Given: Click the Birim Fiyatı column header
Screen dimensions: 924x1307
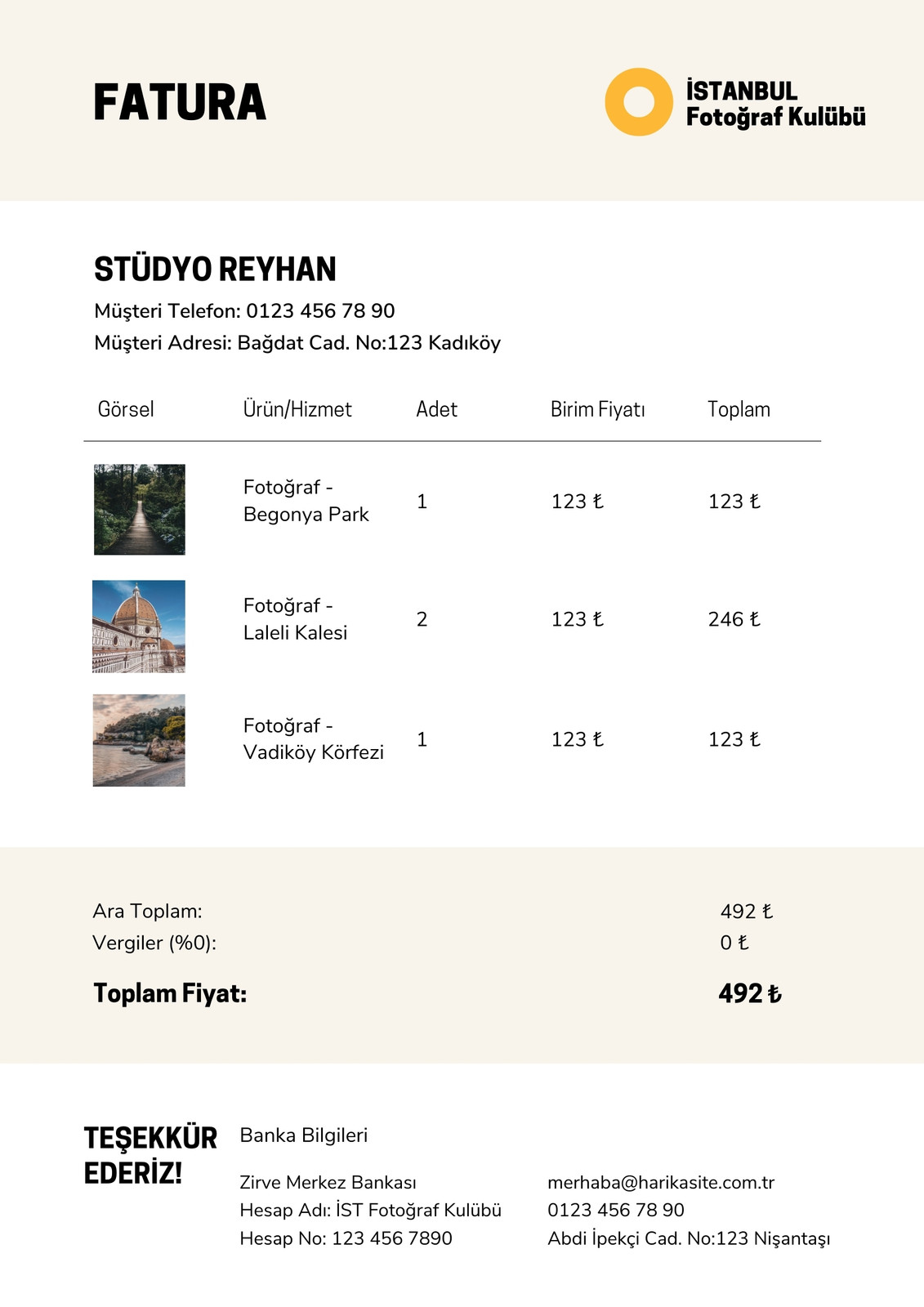Looking at the screenshot, I should pos(598,409).
